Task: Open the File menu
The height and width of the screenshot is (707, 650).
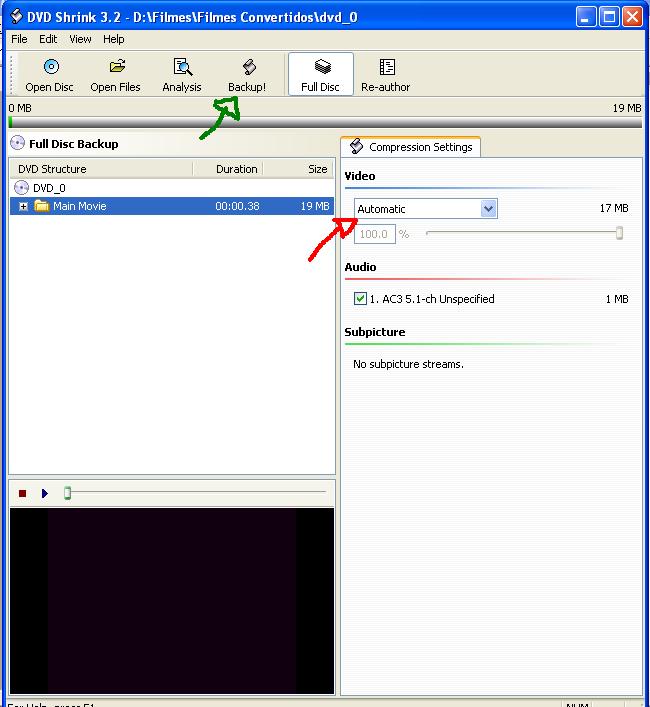Action: 19,39
